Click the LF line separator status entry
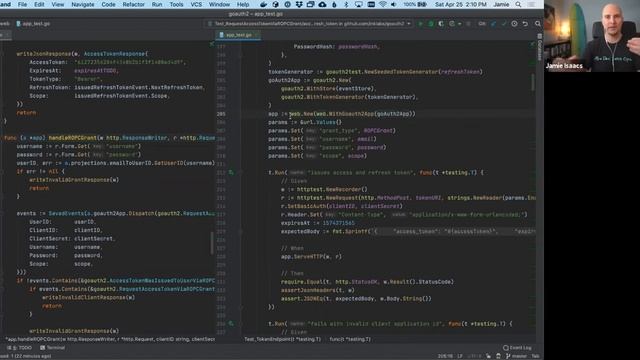The height and width of the screenshot is (360, 640). tap(460, 356)
